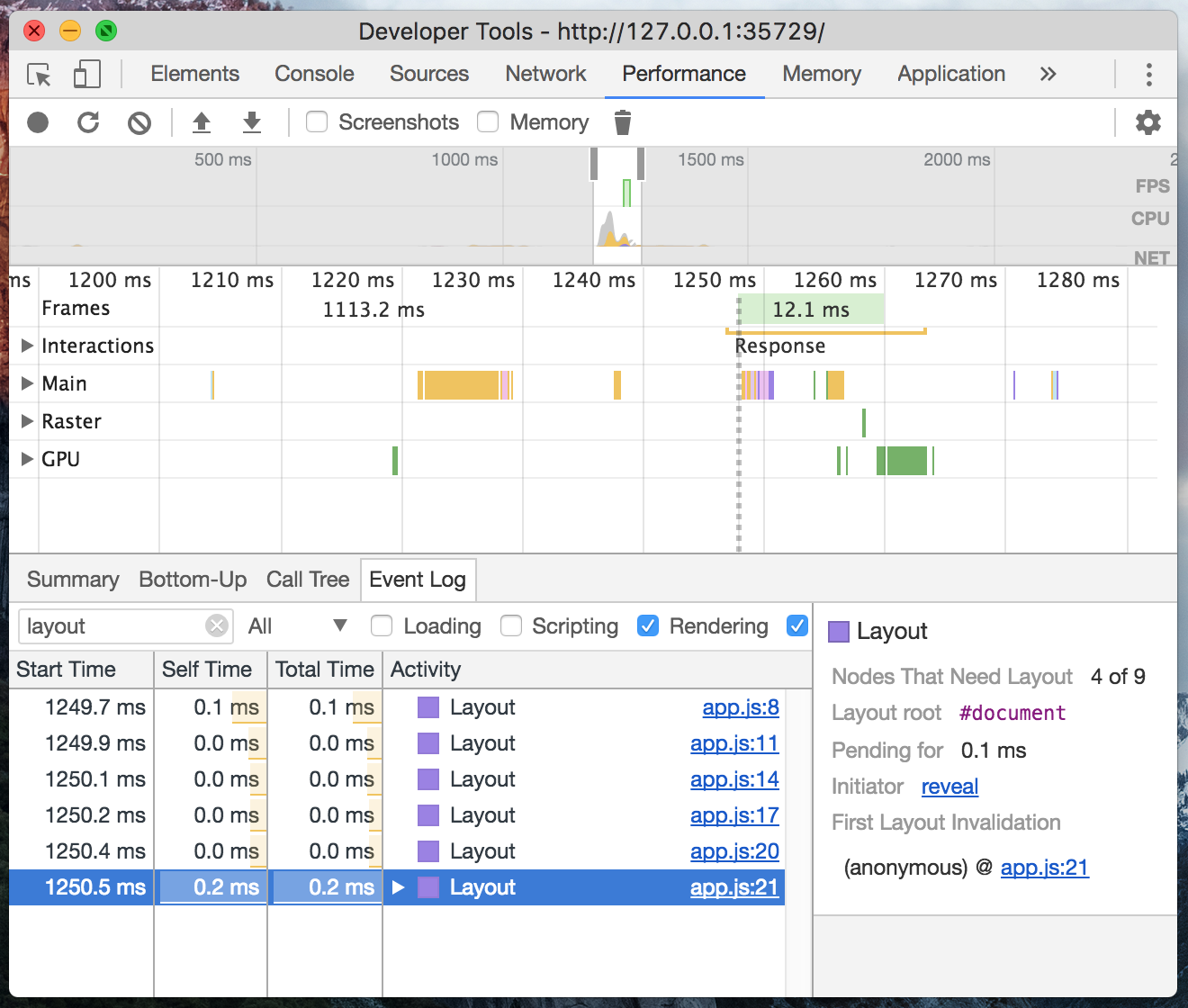
Task: Click the collect garbage trash icon
Action: point(623,122)
